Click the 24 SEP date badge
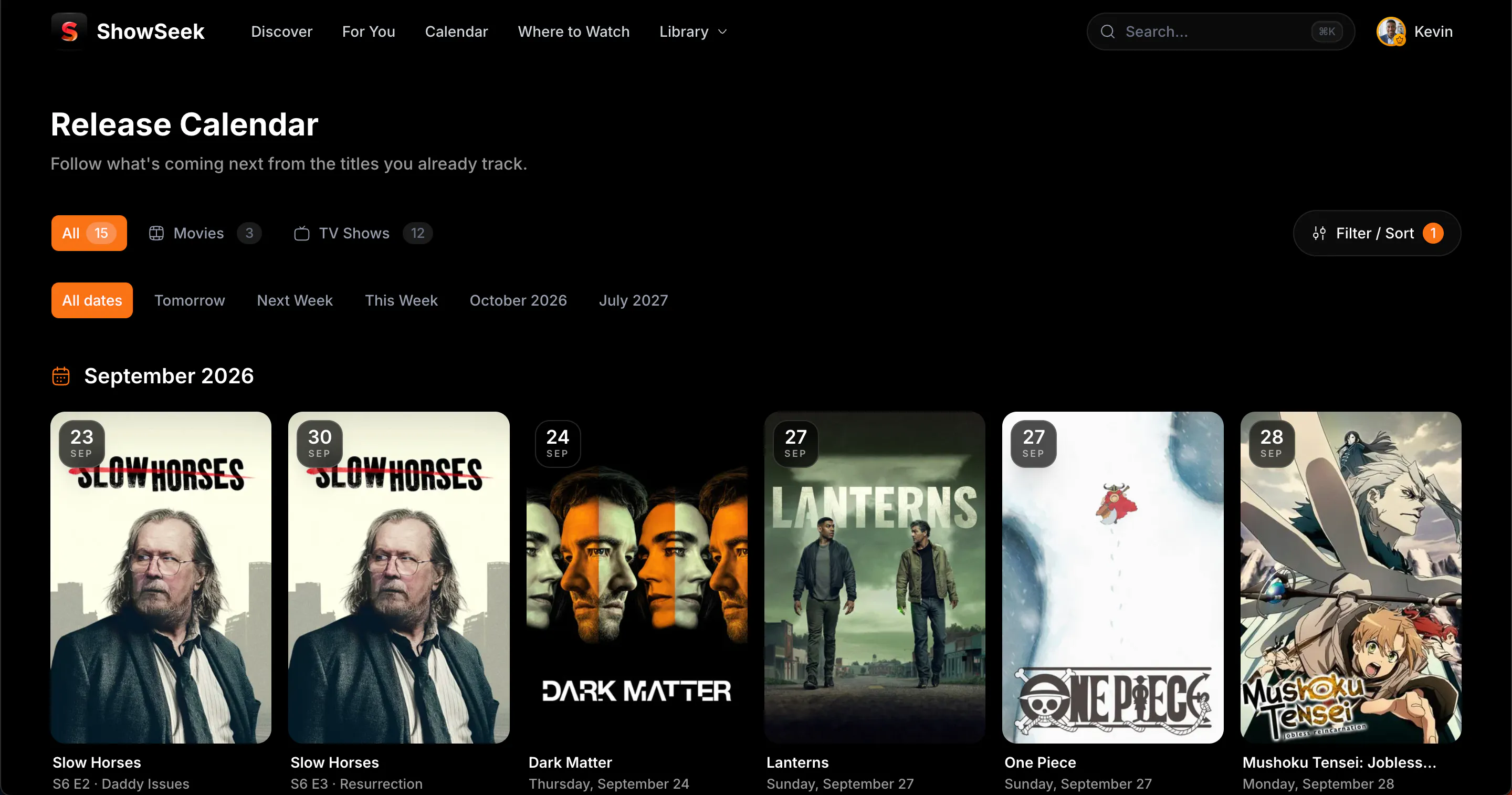 coord(558,443)
